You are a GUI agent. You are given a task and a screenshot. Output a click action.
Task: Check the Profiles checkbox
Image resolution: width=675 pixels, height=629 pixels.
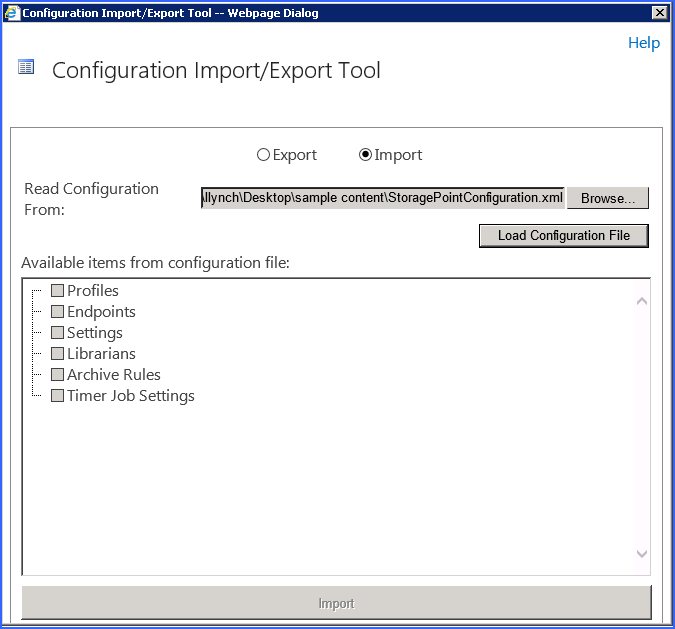pos(57,290)
